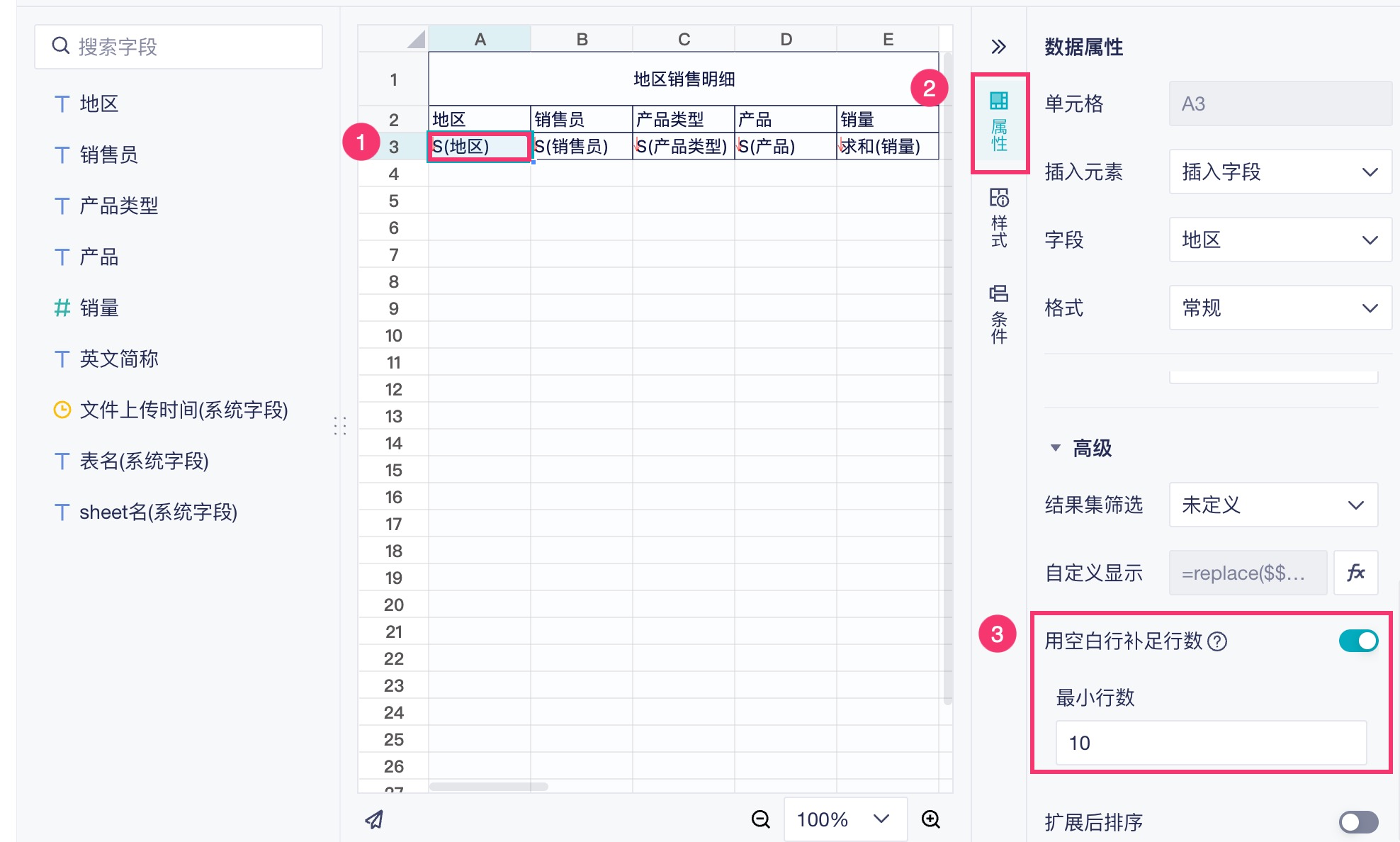Click the fx formula editor button

click(x=1355, y=572)
